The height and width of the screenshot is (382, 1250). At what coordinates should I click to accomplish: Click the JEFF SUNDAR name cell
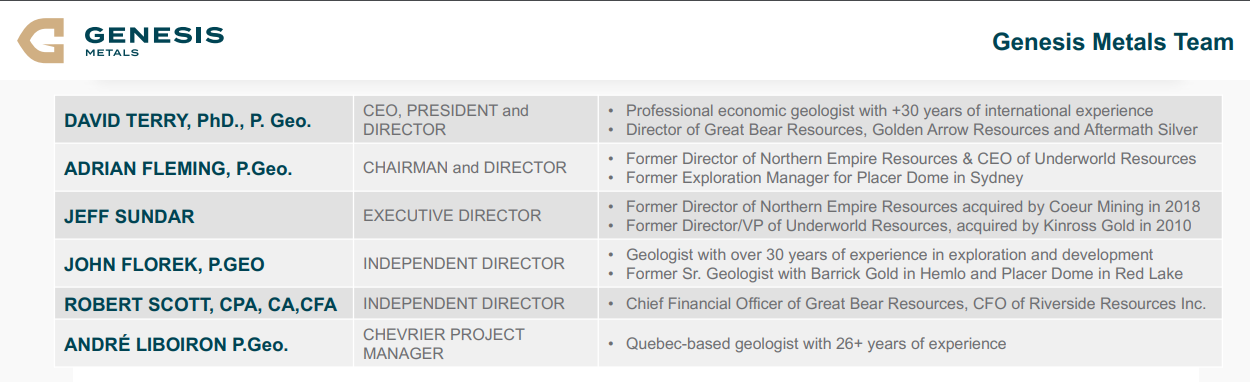(204, 216)
